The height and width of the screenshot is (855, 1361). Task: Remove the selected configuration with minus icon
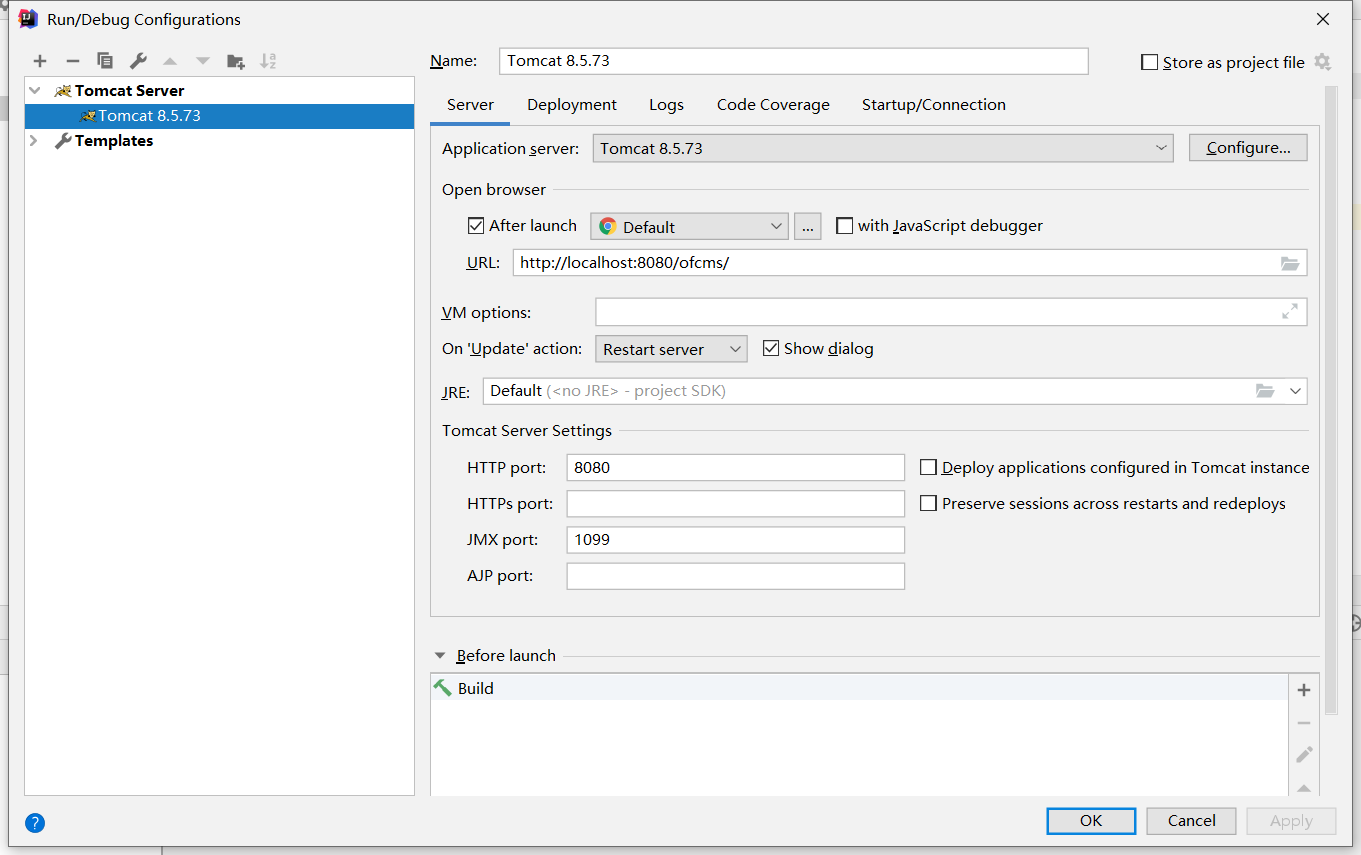click(72, 61)
